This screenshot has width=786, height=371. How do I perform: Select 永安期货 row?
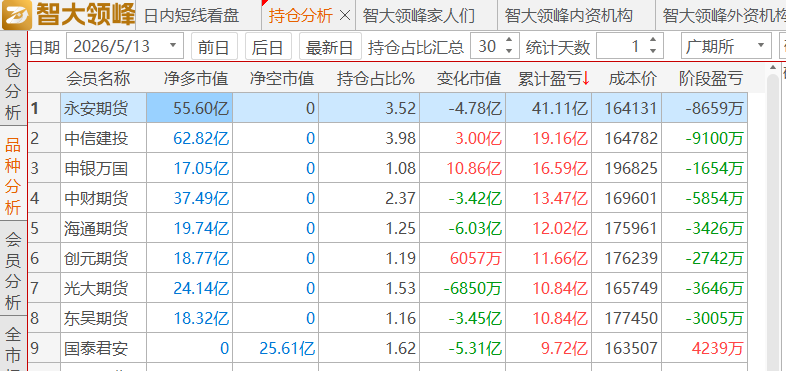click(x=387, y=108)
